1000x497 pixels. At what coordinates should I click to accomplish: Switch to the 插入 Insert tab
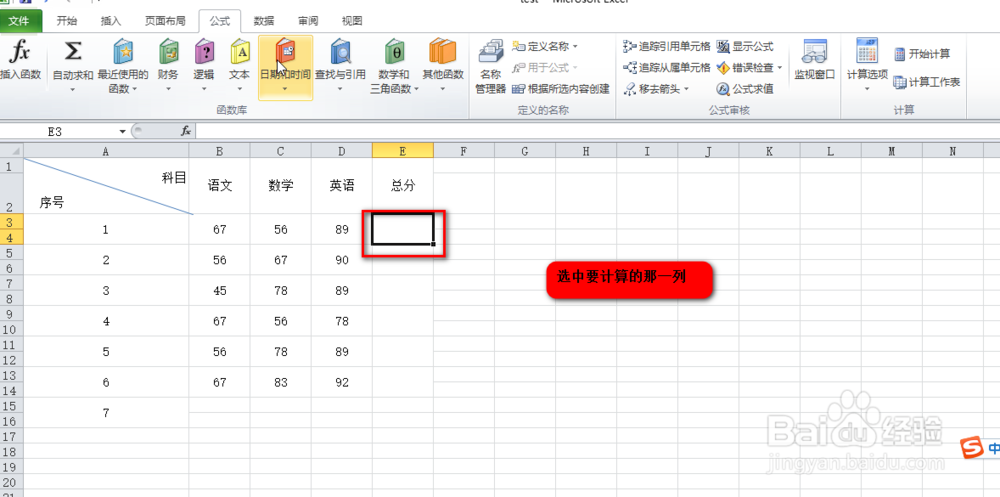click(111, 21)
